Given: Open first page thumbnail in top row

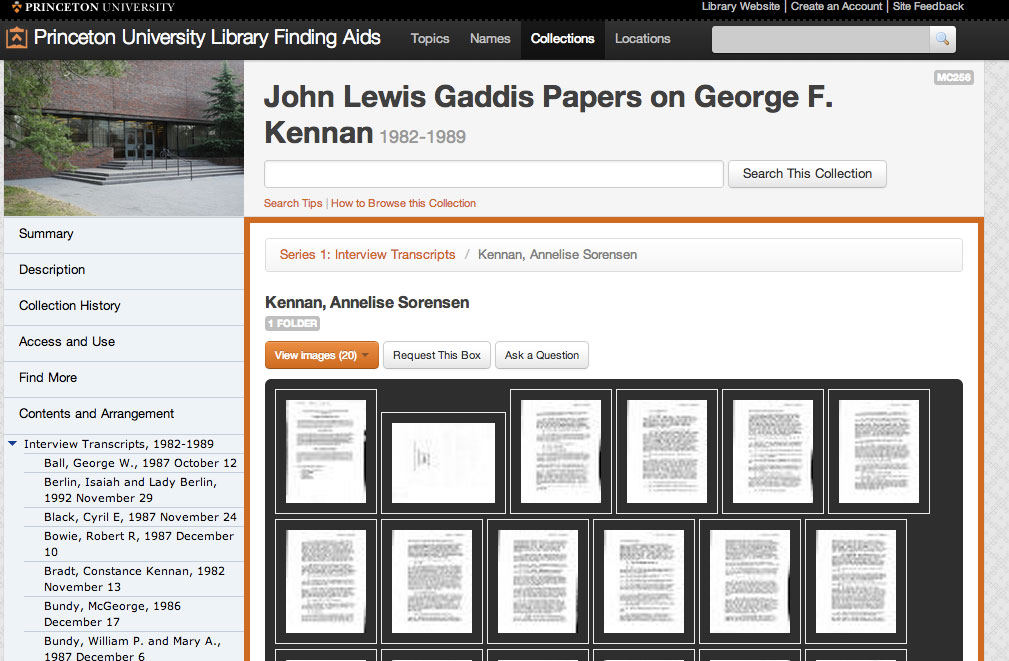Looking at the screenshot, I should (326, 451).
